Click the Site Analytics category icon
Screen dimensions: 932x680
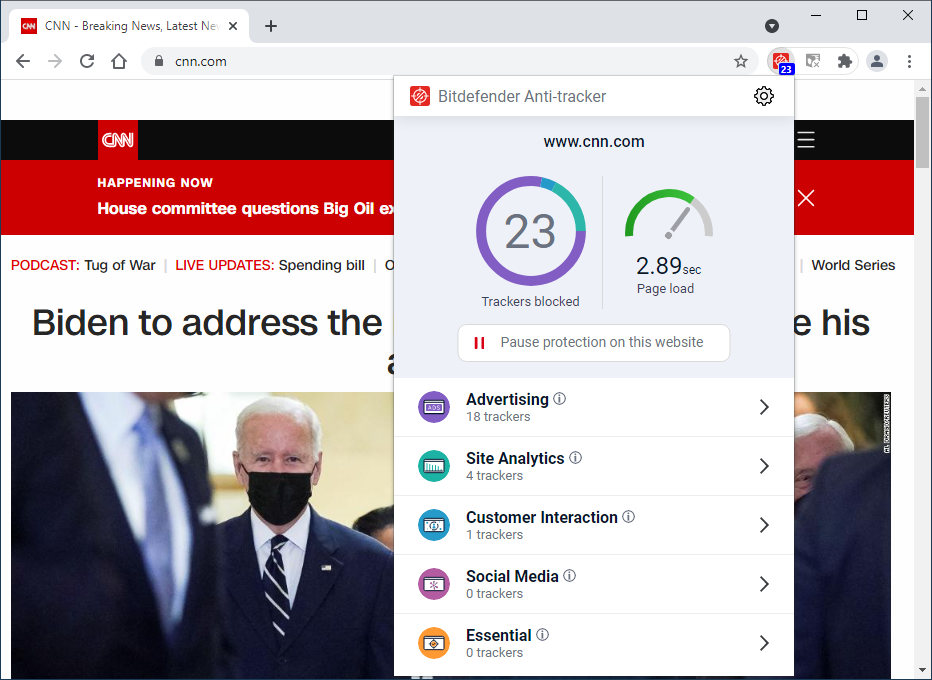coord(433,466)
